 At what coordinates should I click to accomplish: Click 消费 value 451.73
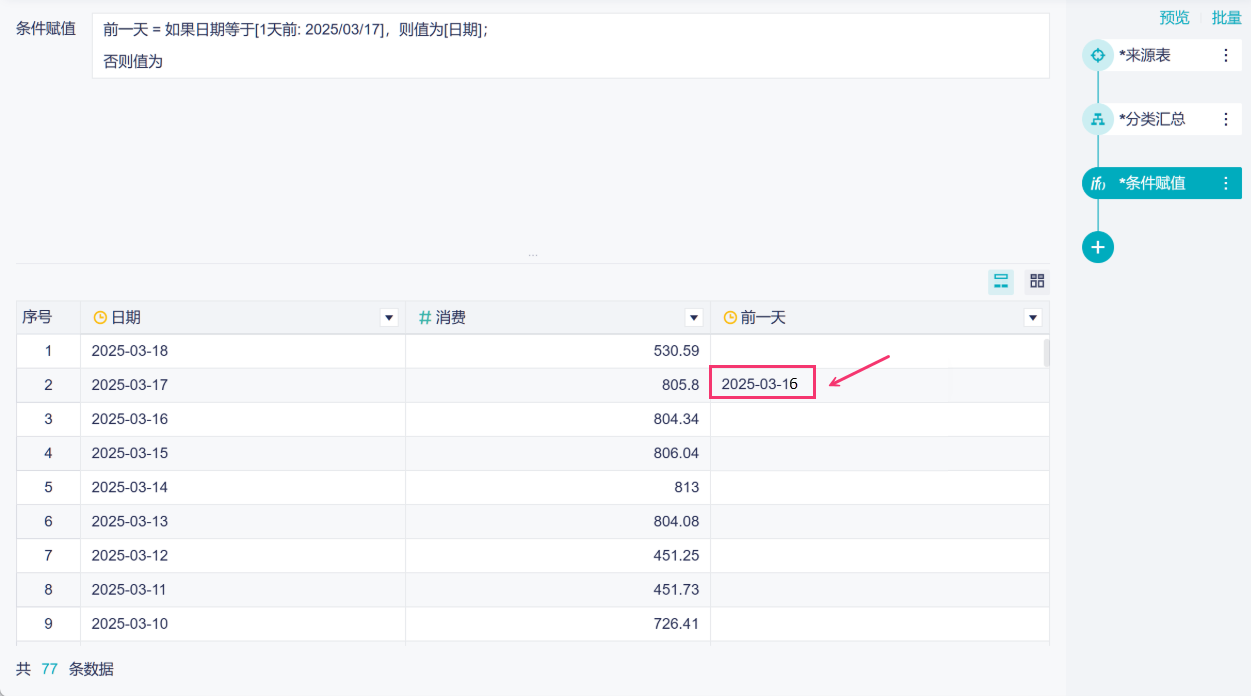click(676, 590)
